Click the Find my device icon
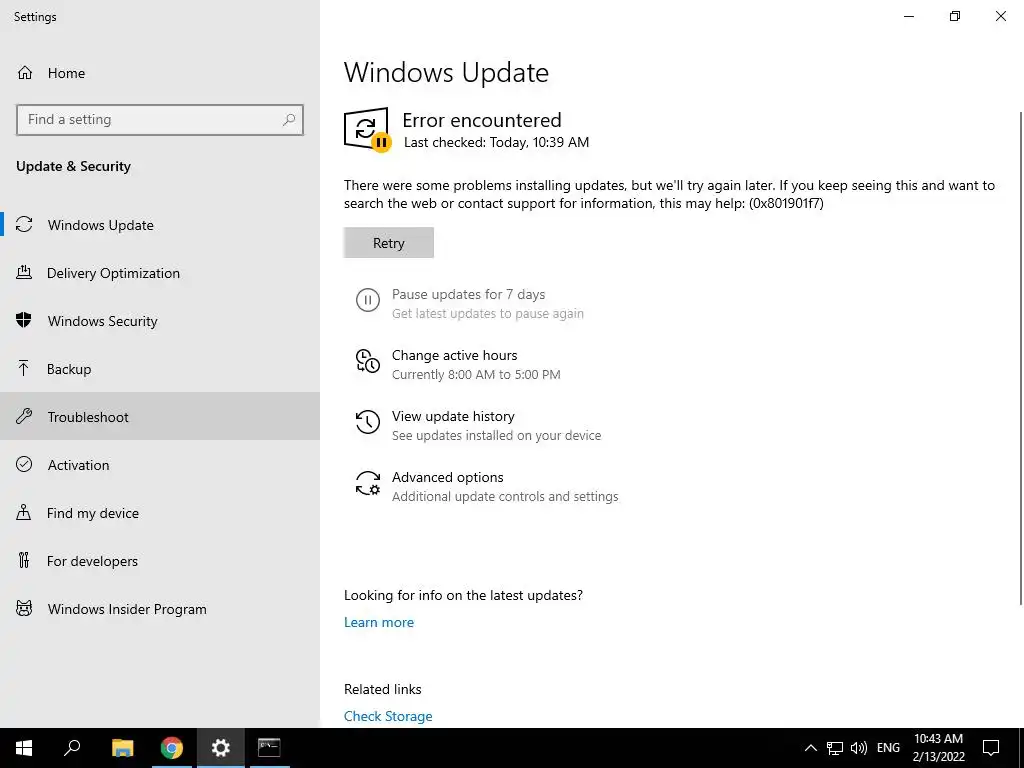Screen dimensions: 1024x768 tap(24, 512)
